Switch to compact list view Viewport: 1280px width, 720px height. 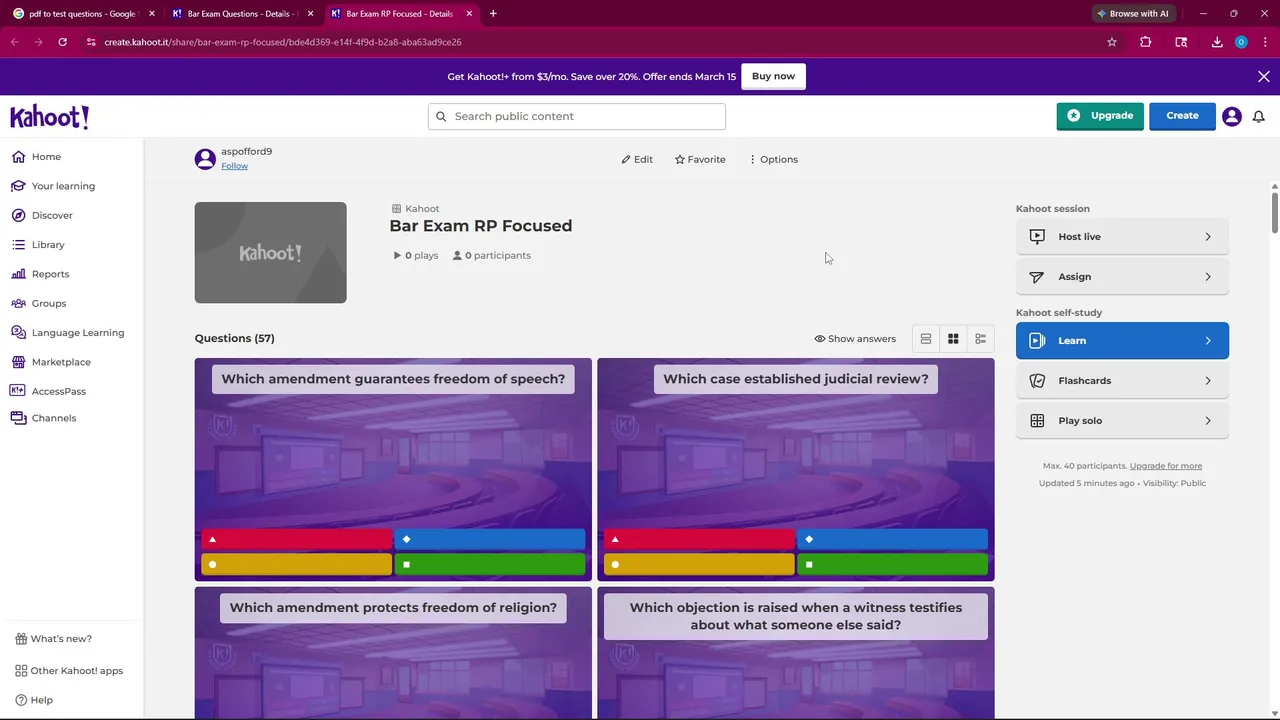tap(926, 339)
